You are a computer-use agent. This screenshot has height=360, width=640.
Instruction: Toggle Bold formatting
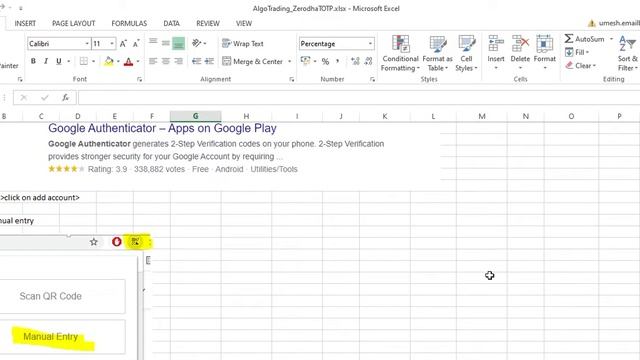coord(33,61)
